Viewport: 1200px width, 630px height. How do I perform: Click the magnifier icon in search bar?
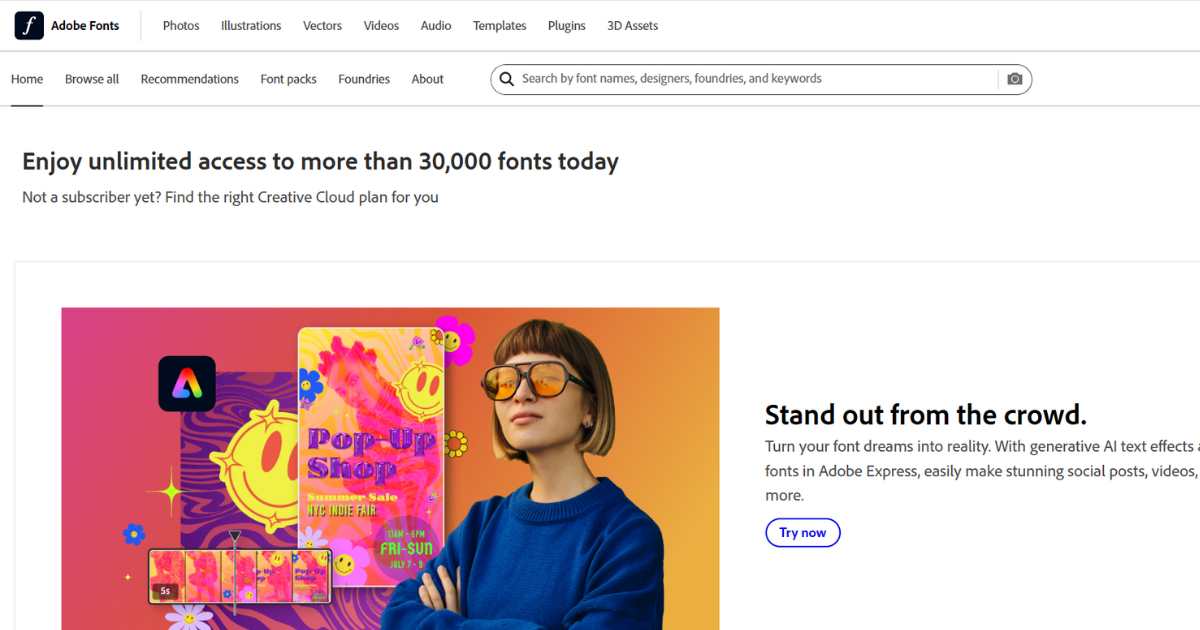(507, 79)
